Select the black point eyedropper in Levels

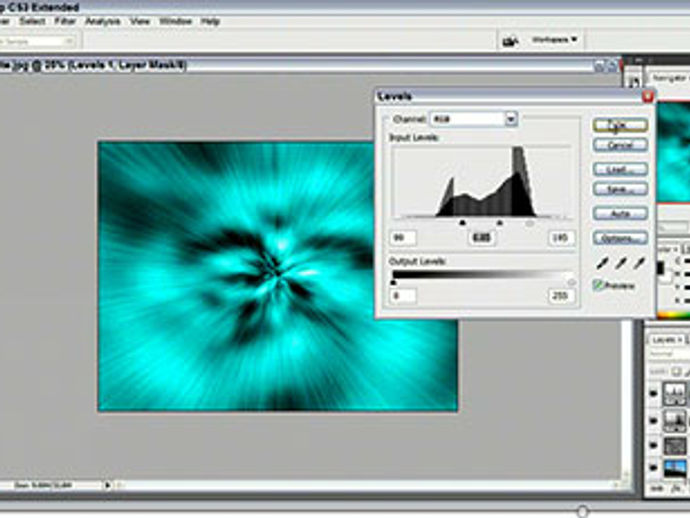click(602, 264)
